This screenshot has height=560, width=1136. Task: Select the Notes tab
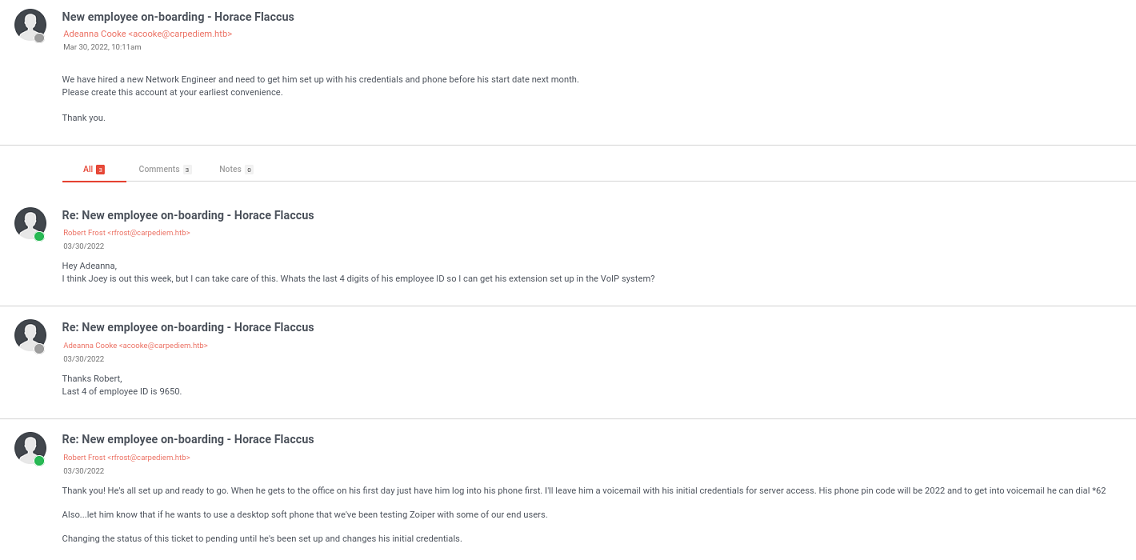tap(230, 169)
